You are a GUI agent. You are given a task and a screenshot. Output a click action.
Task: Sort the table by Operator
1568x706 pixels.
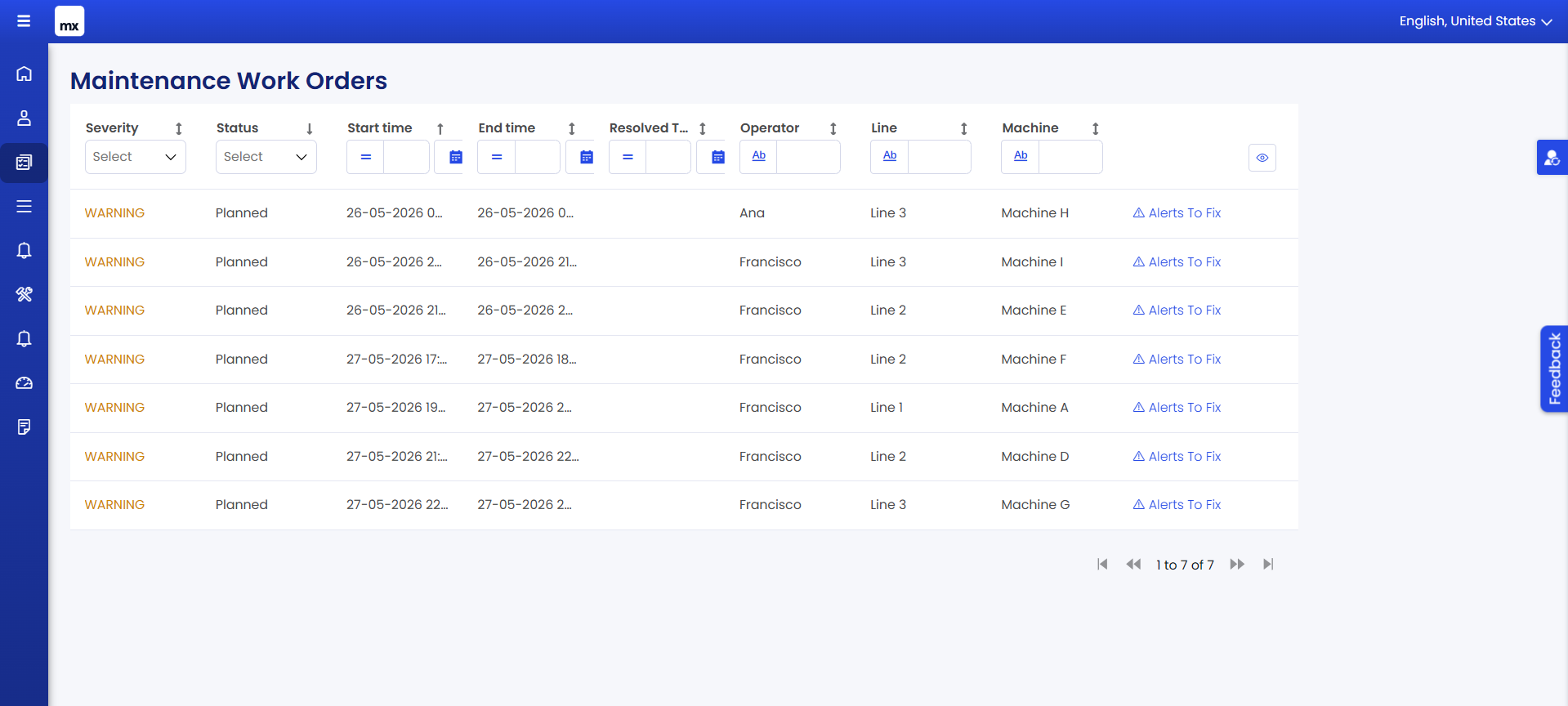click(x=833, y=128)
